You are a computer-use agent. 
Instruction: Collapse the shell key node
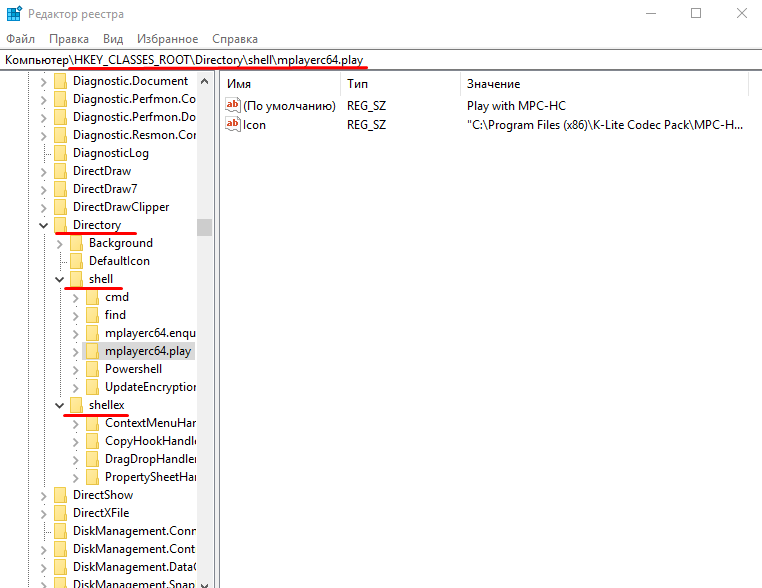[59, 279]
